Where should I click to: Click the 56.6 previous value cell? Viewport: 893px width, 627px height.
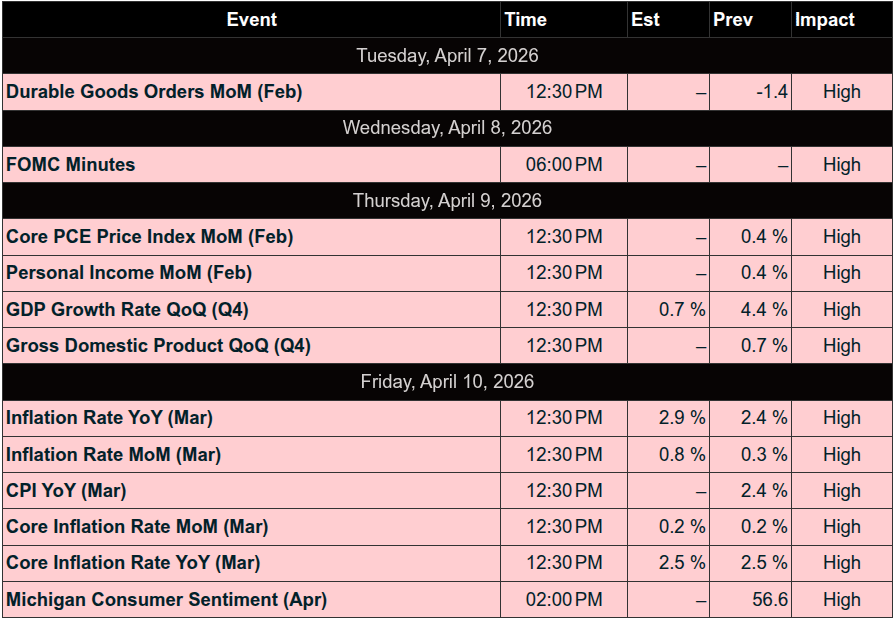[770, 600]
